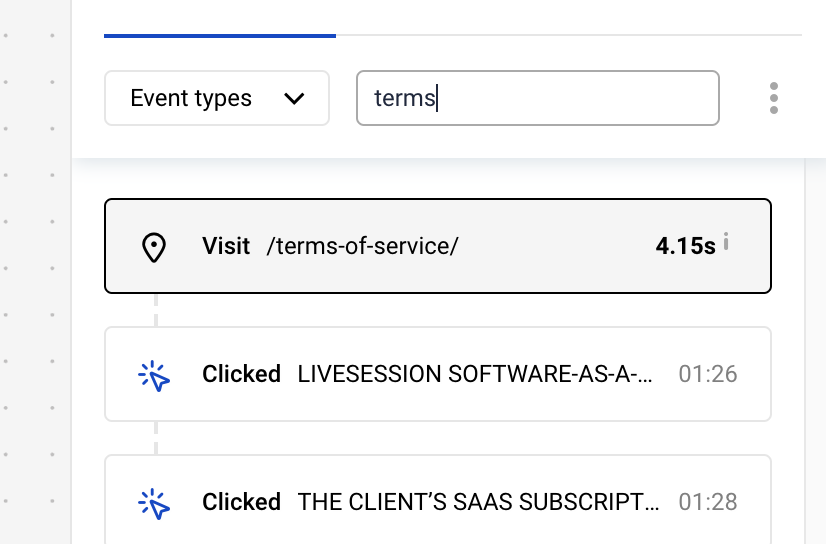Open the Event types dropdown

[x=216, y=98]
